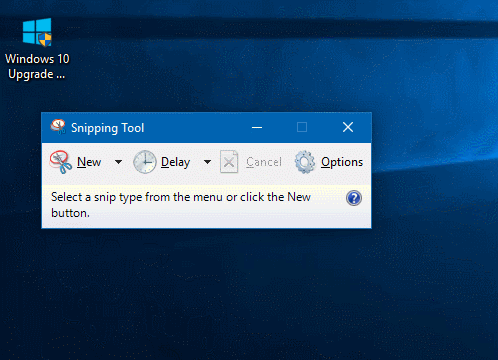Click Snipping Tool title bar app icon
Screen dimensions: 498x360
[58, 127]
